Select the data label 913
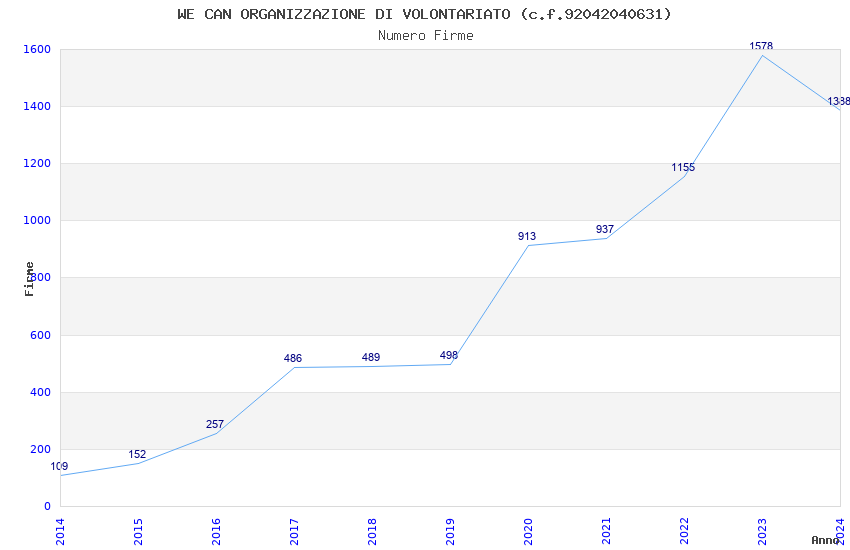 [527, 236]
